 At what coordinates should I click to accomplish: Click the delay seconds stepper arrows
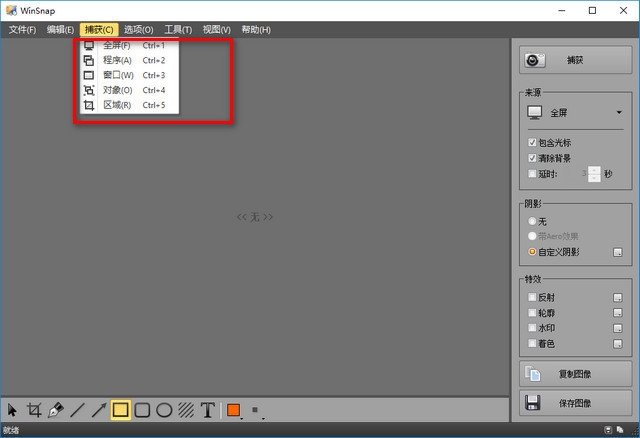click(x=594, y=174)
